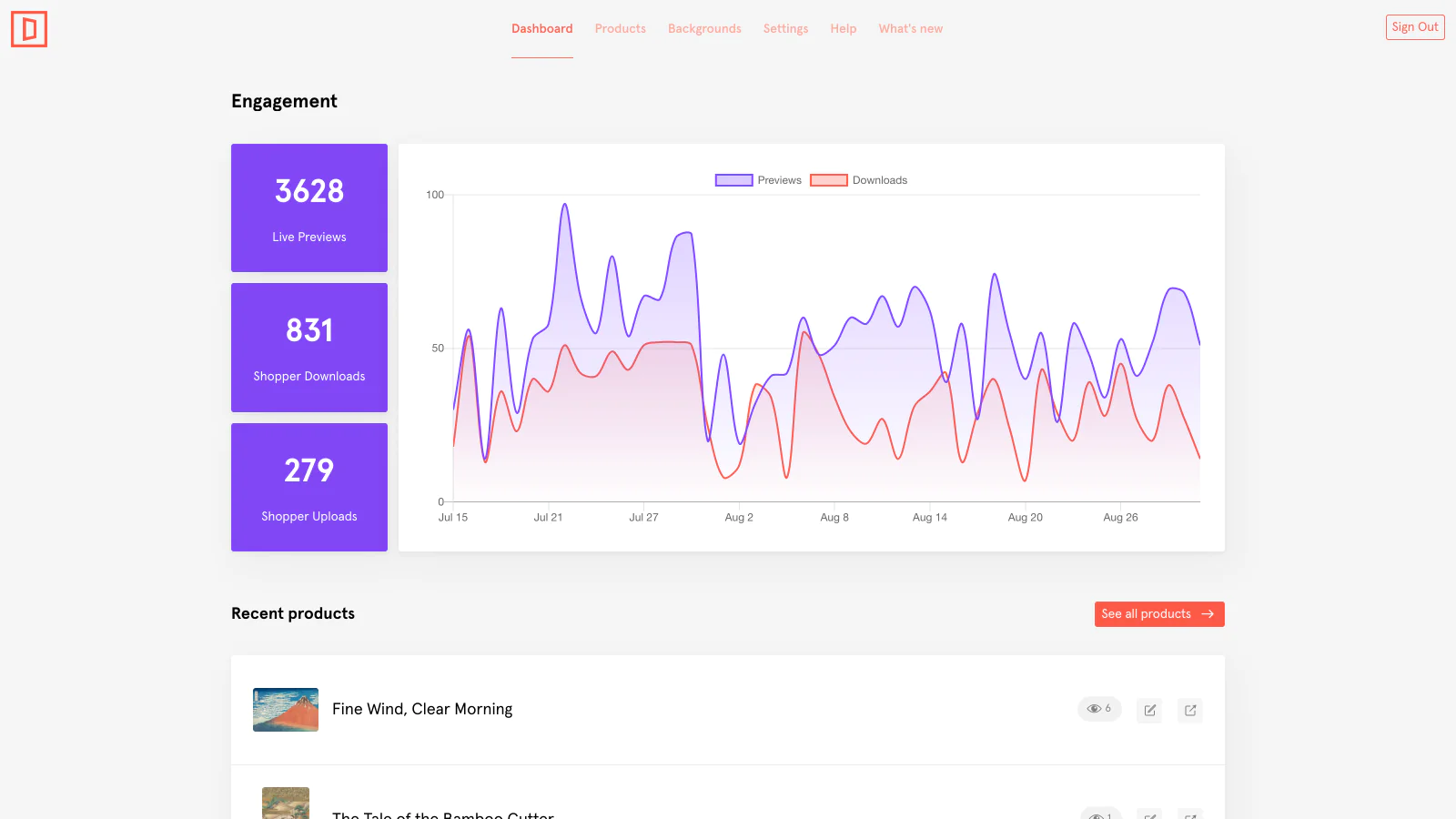
Task: Click the Aug 26 axis label
Action: (1120, 517)
